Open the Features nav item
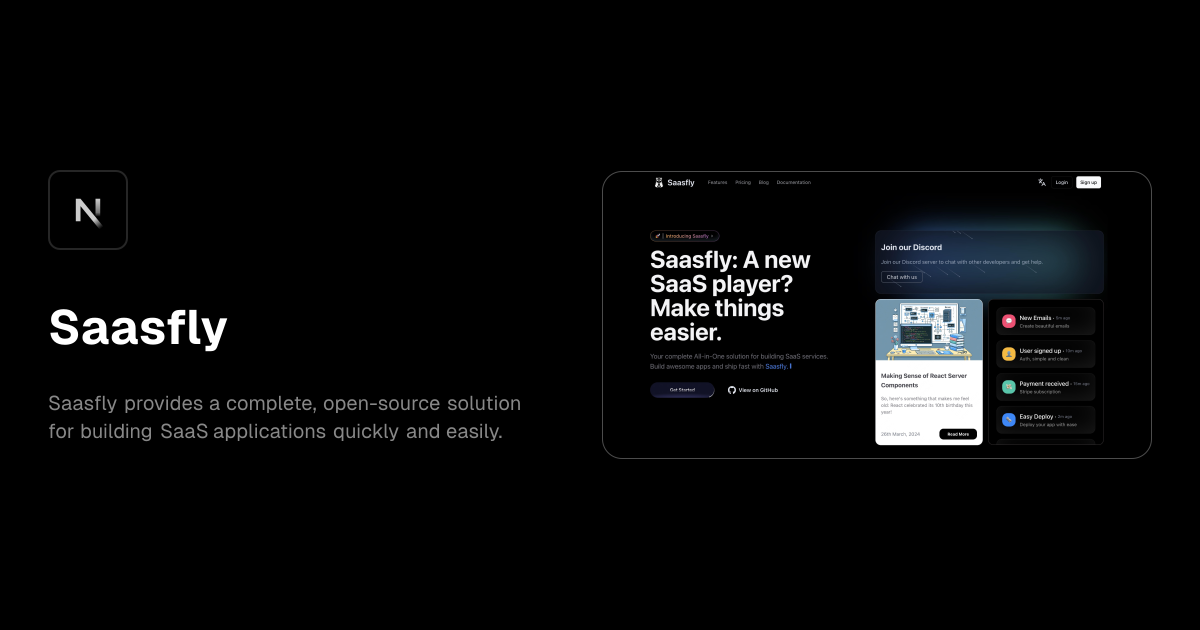This screenshot has width=1200, height=630. tap(718, 182)
